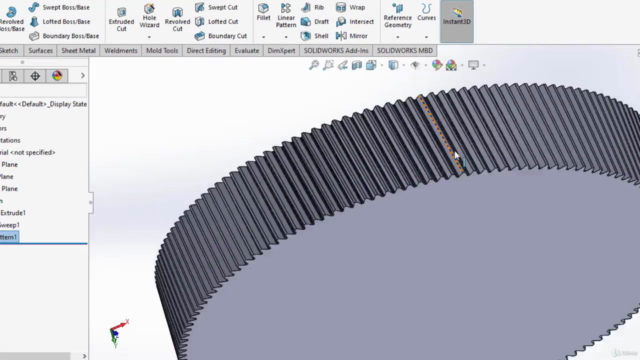Viewport: 640px width, 360px height.
Task: Click the Edit Appearance color ball
Action: click(x=437, y=65)
